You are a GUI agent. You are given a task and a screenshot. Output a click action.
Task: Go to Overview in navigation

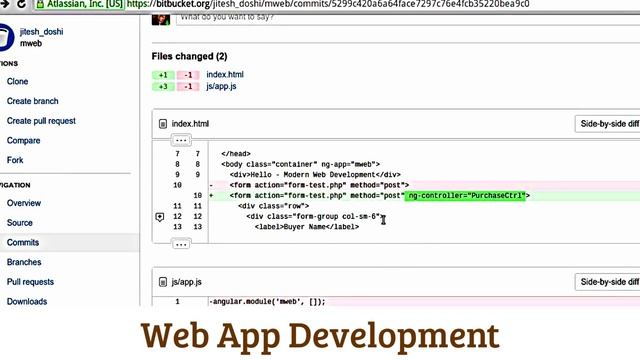(x=24, y=203)
